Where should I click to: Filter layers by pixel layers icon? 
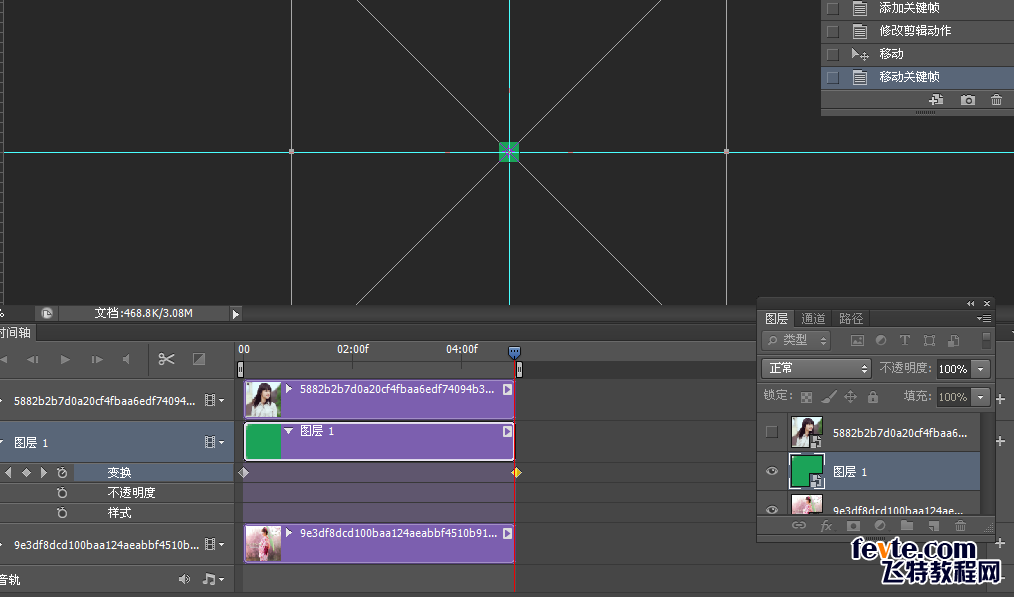[x=857, y=340]
